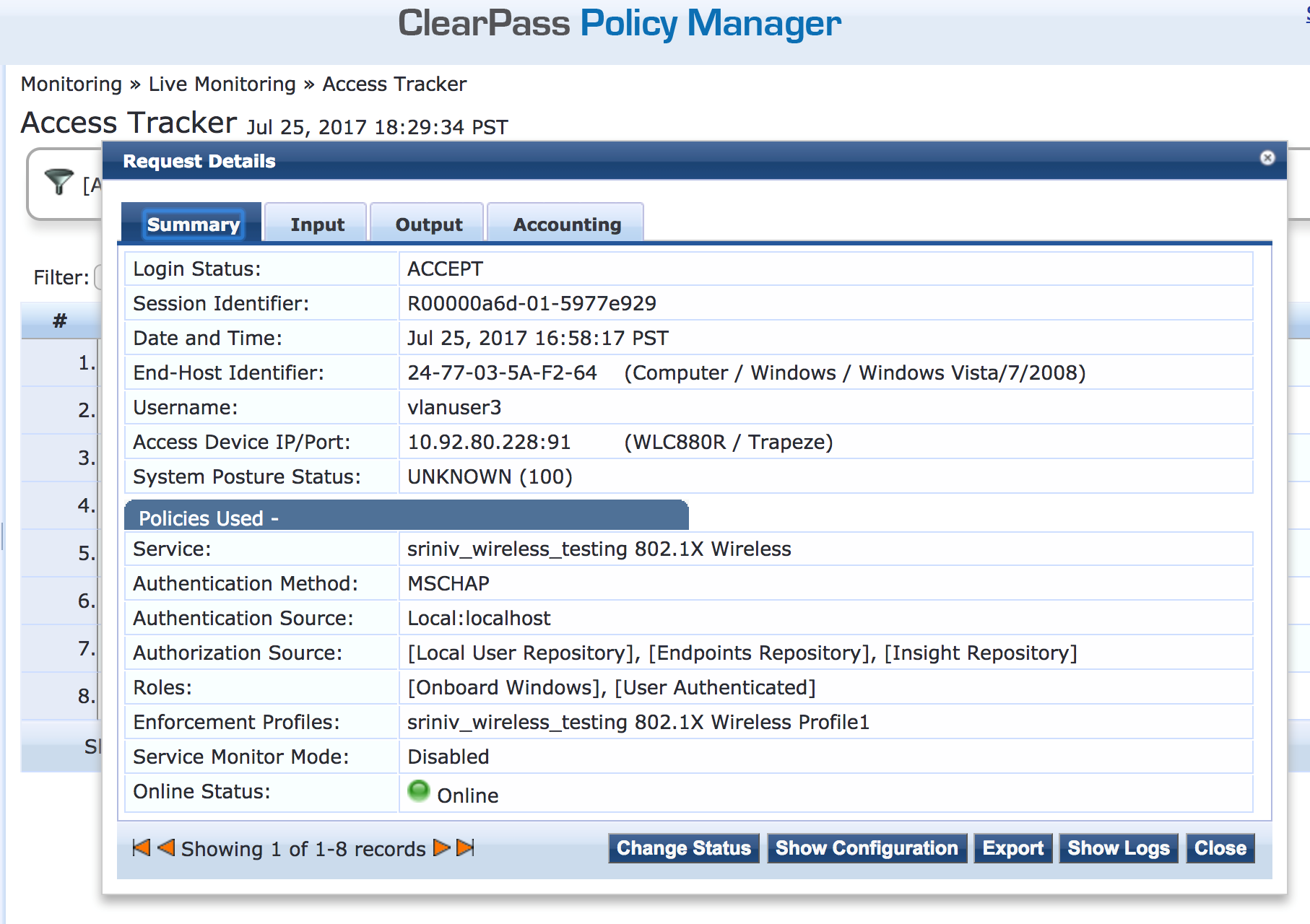Open Show Logs for this request
This screenshot has height=924, width=1310.
point(1118,848)
